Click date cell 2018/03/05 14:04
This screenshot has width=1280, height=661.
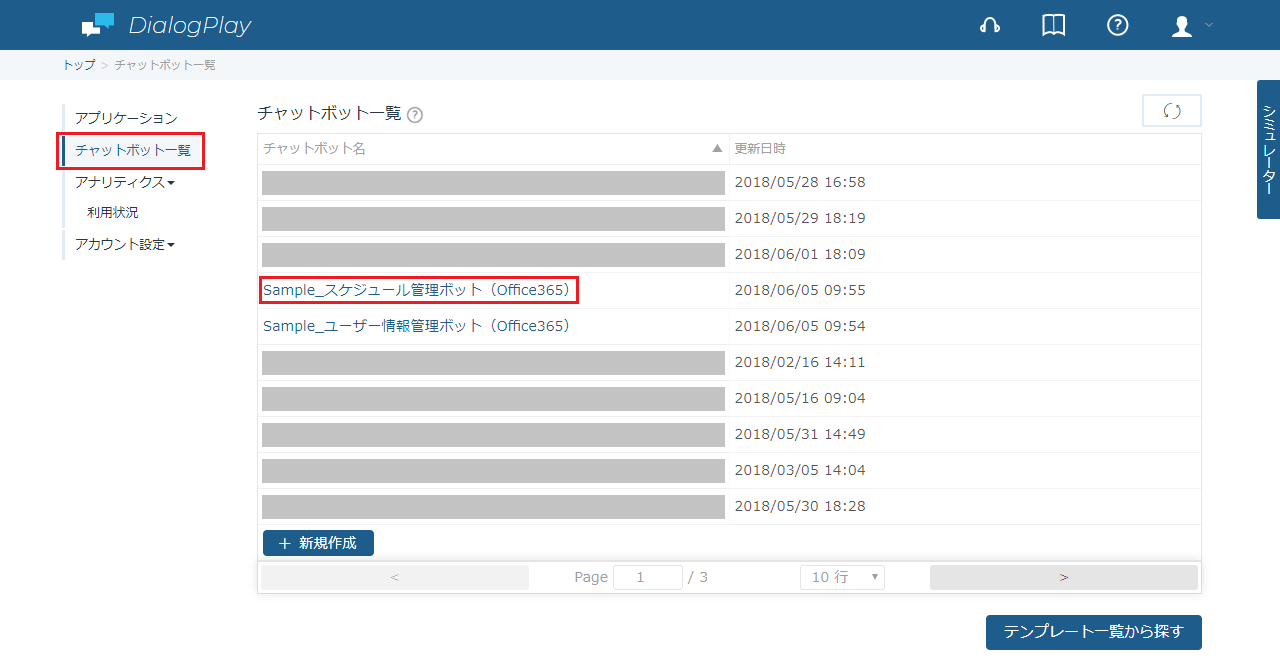[800, 470]
